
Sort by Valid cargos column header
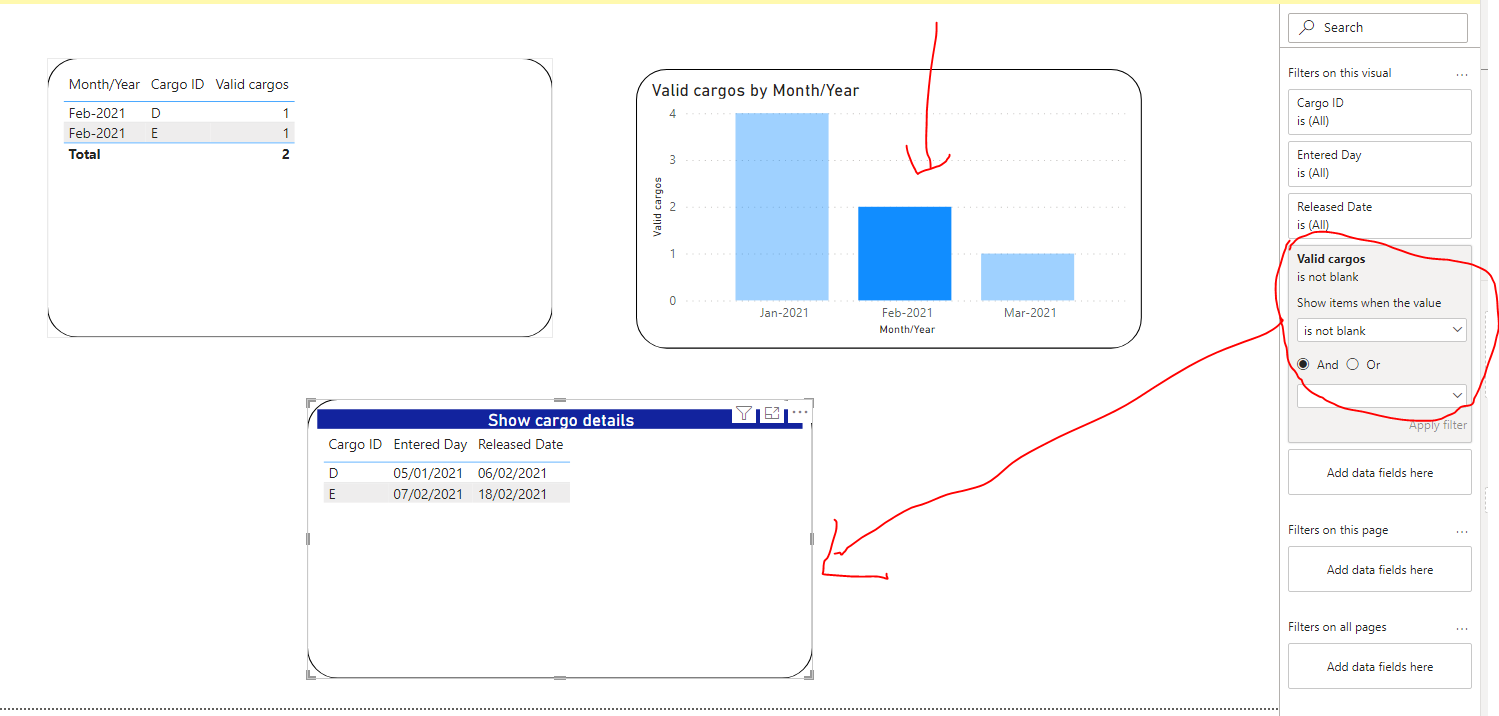(x=252, y=85)
